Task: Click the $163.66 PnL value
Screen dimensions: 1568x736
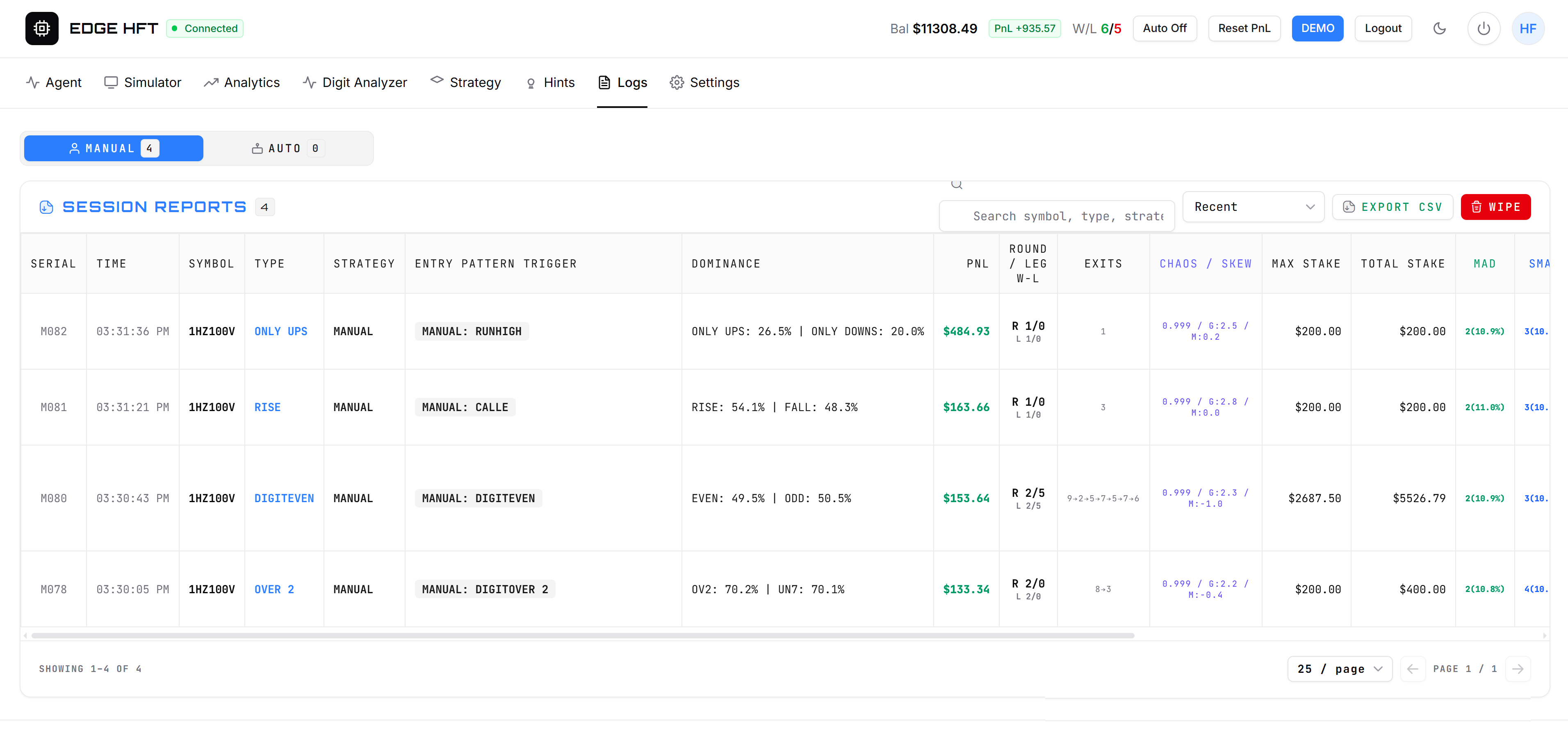Action: [x=966, y=407]
